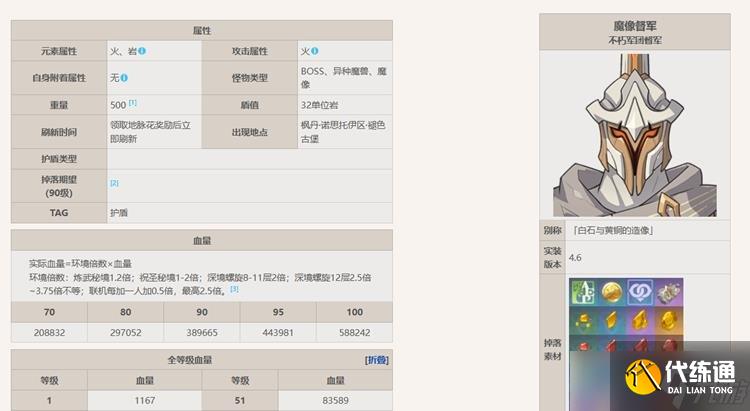
Task: Select the gold Mora coin drop icon
Action: (x=612, y=292)
